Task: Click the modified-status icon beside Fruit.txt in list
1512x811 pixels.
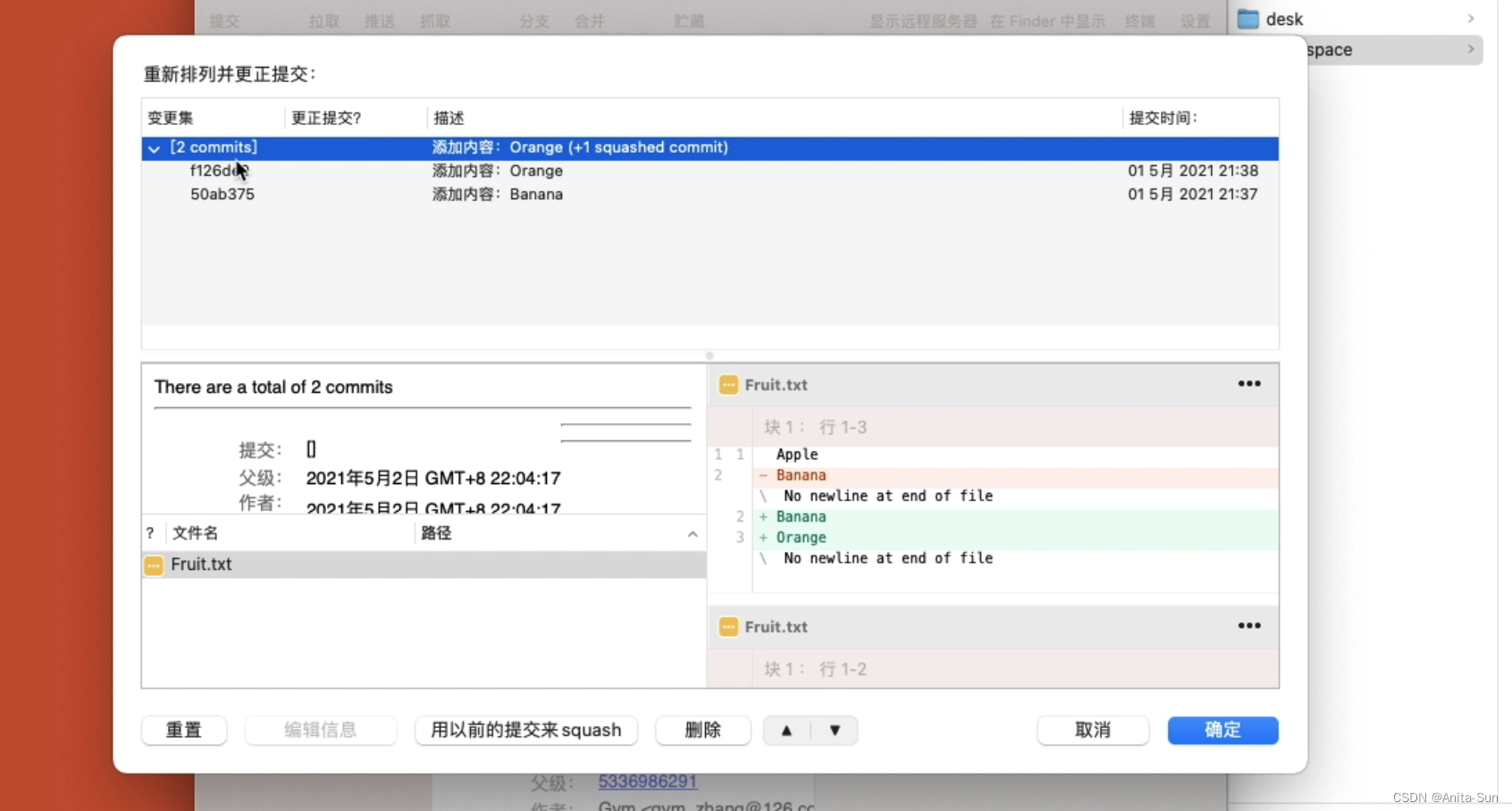Action: [154, 565]
